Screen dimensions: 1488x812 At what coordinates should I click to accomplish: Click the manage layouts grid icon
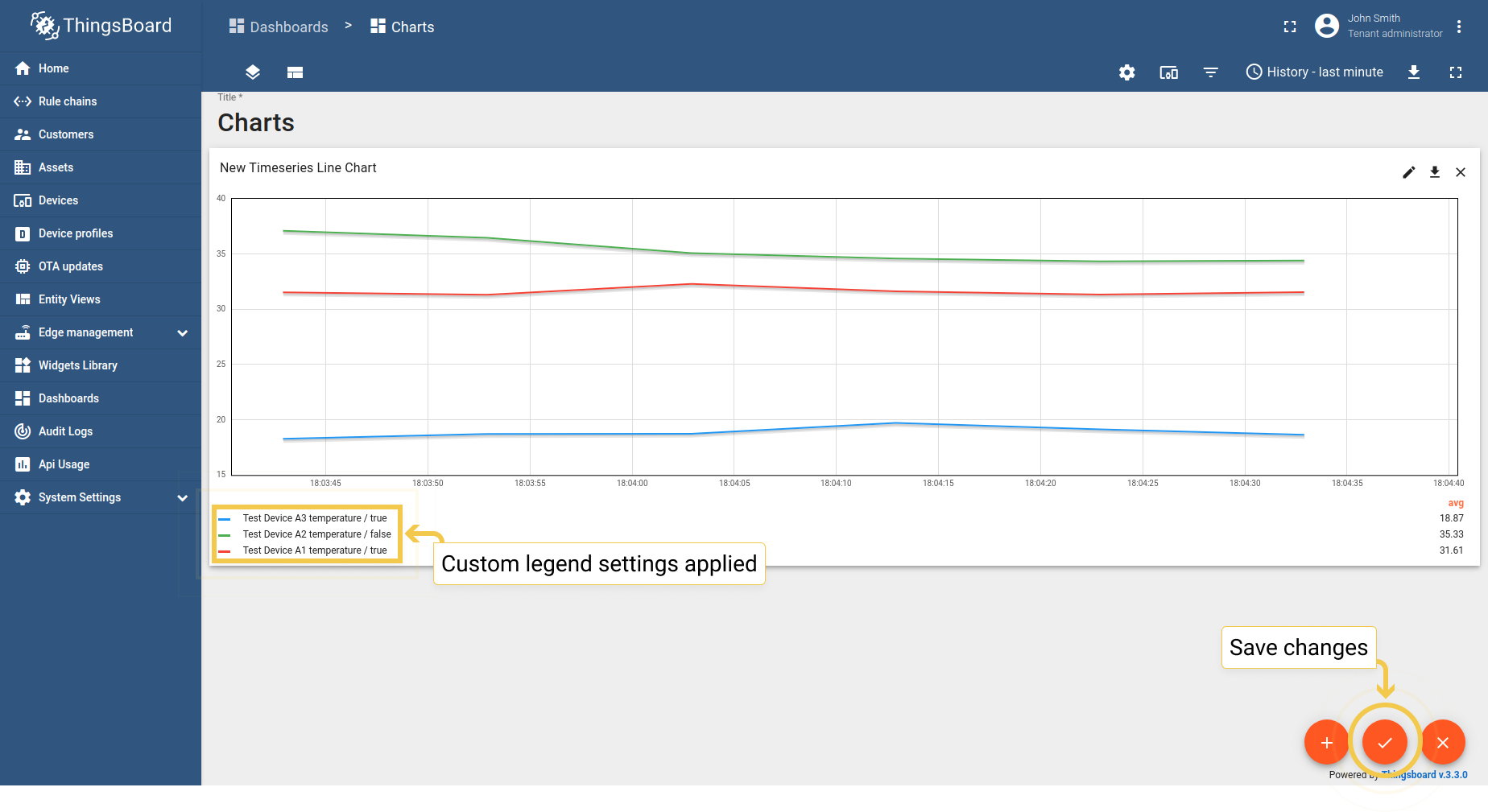coord(295,72)
